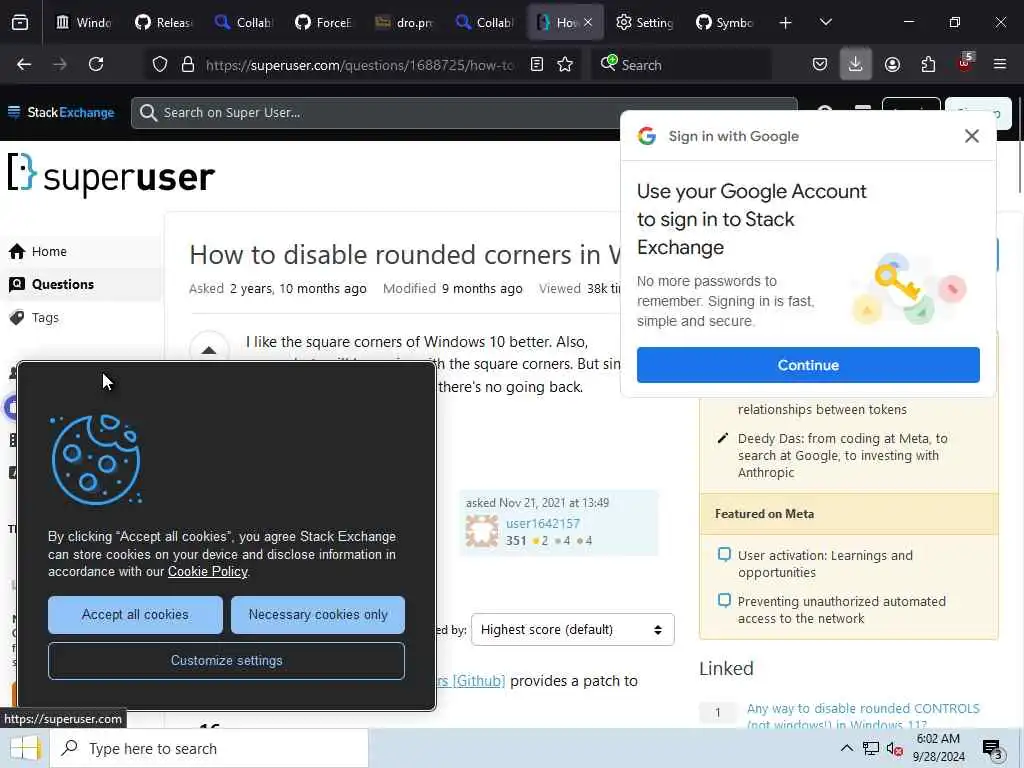Open uBlock extension icon with badge
This screenshot has height=768, width=1024.
coord(965,63)
